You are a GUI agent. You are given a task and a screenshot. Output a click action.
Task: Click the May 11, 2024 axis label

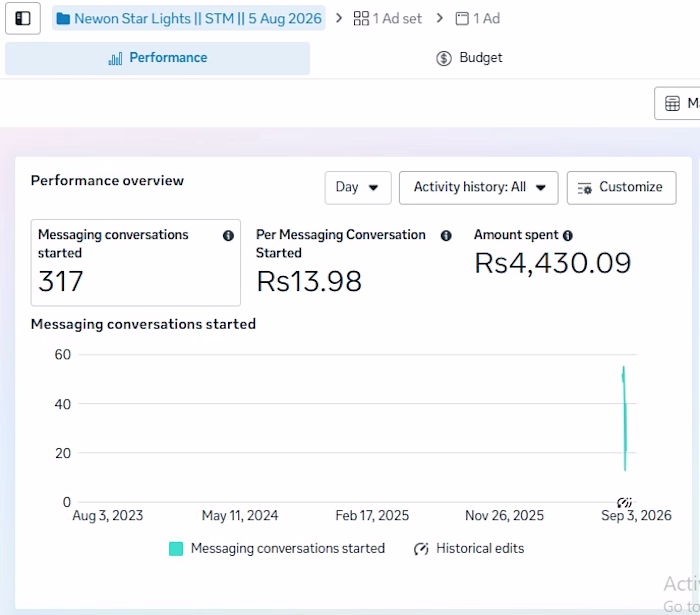tap(240, 515)
